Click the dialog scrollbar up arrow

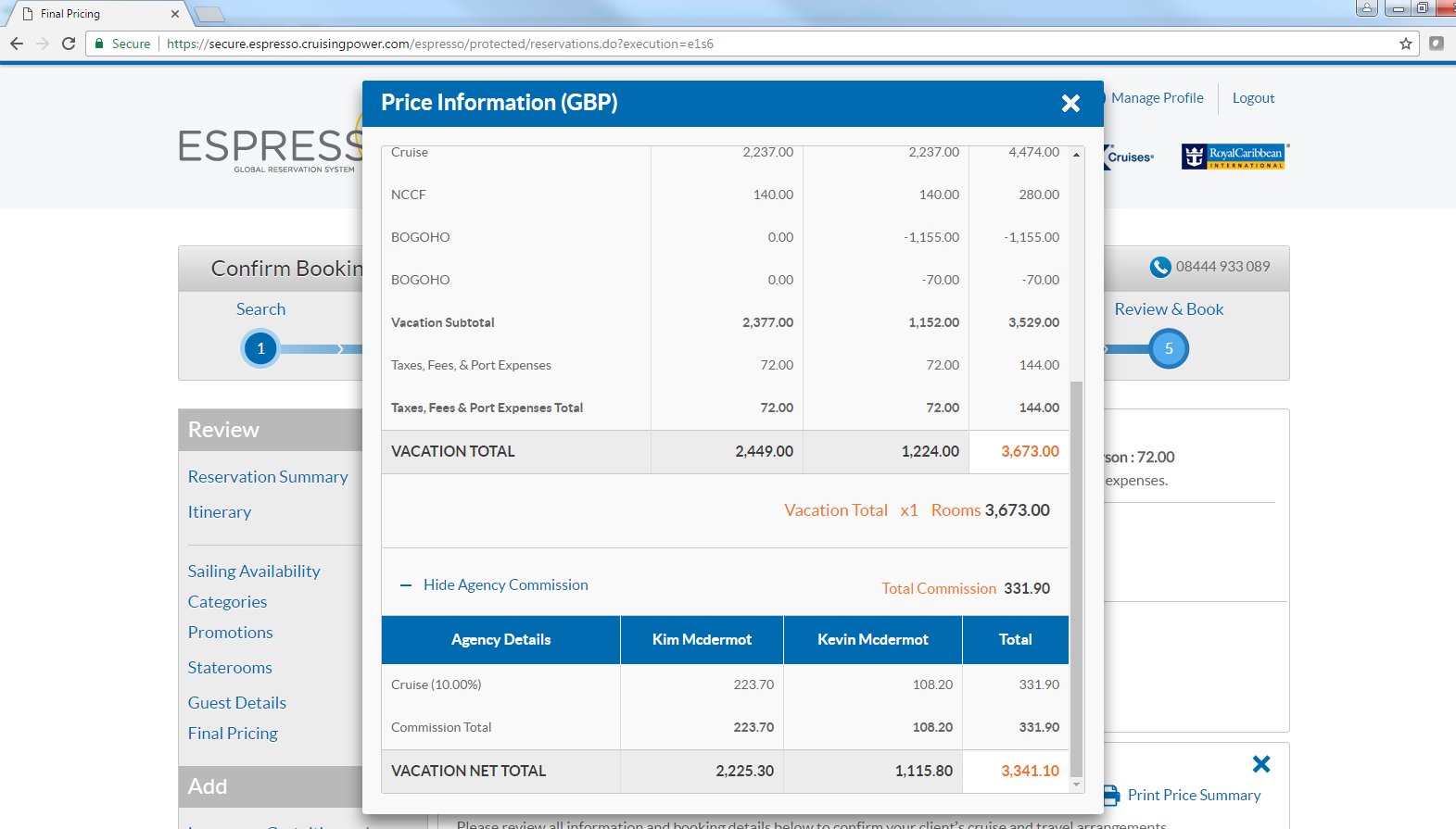[x=1076, y=155]
